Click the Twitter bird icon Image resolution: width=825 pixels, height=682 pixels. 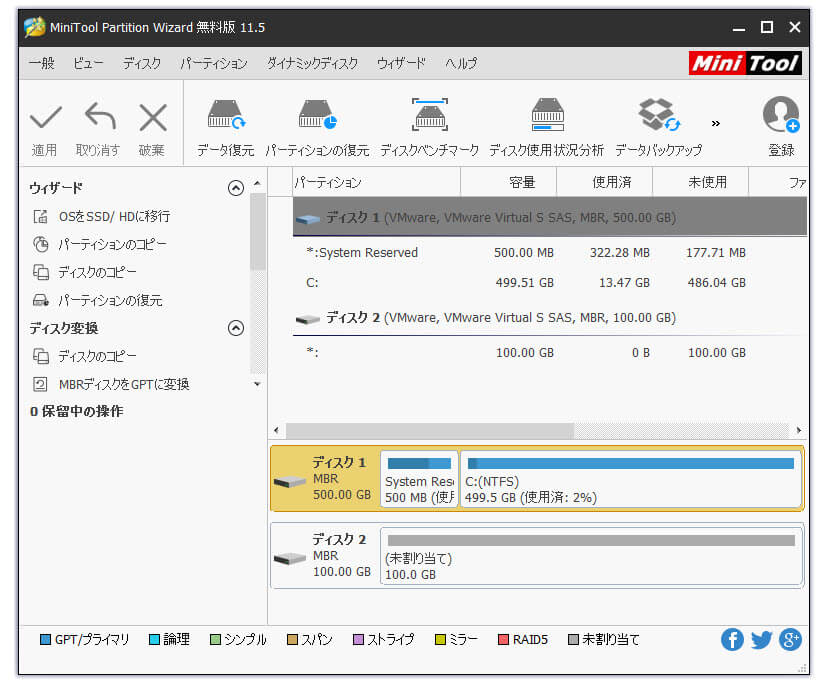(761, 639)
